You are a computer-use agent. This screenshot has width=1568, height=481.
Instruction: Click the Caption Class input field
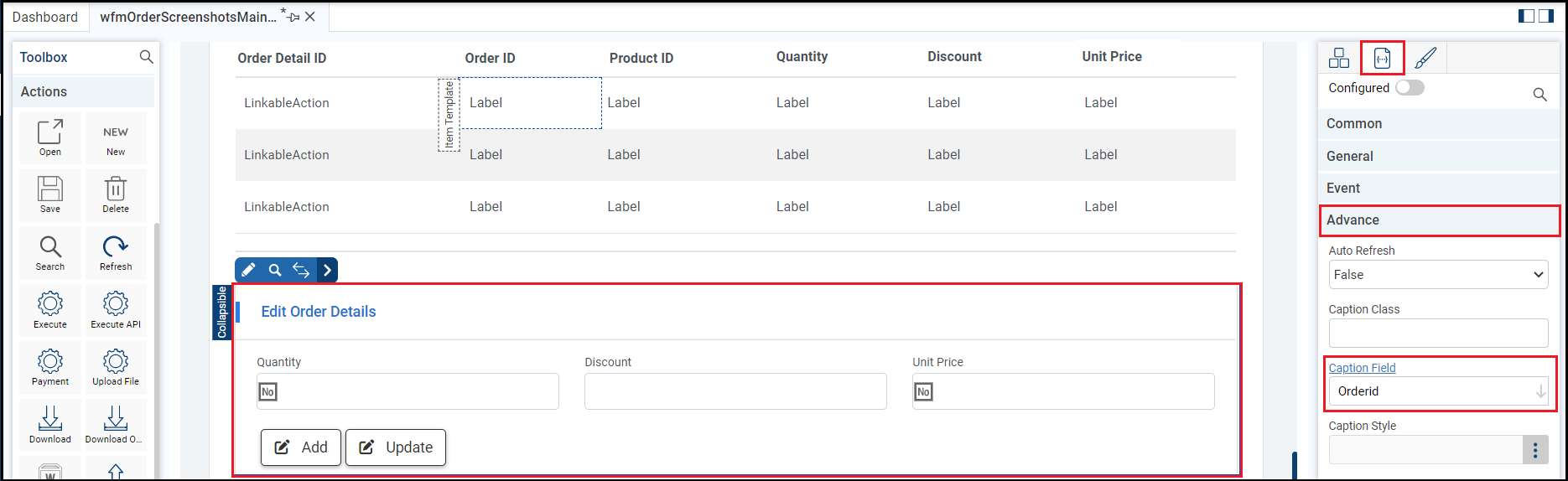click(1438, 333)
